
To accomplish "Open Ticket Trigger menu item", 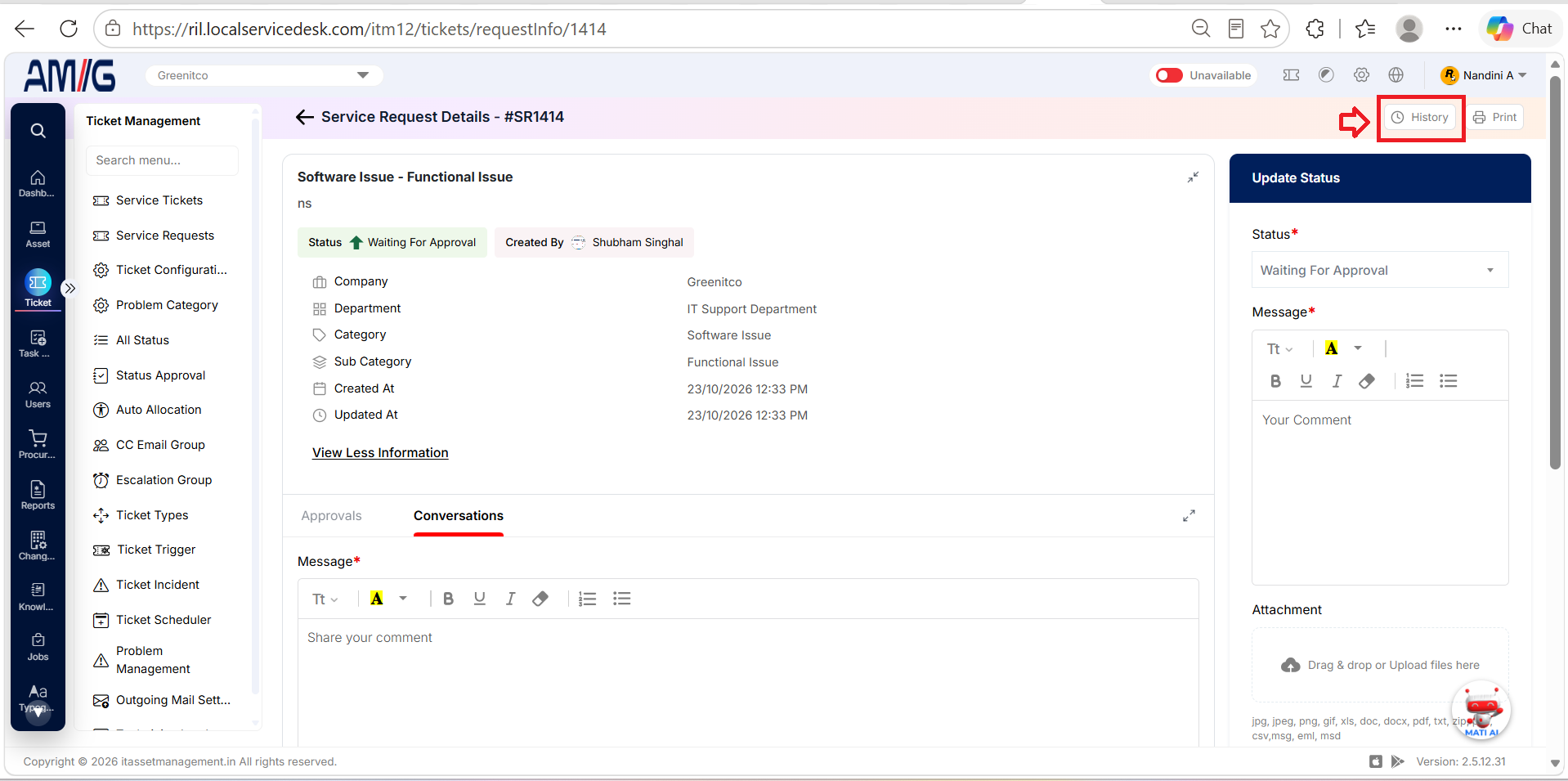I will (x=156, y=550).
